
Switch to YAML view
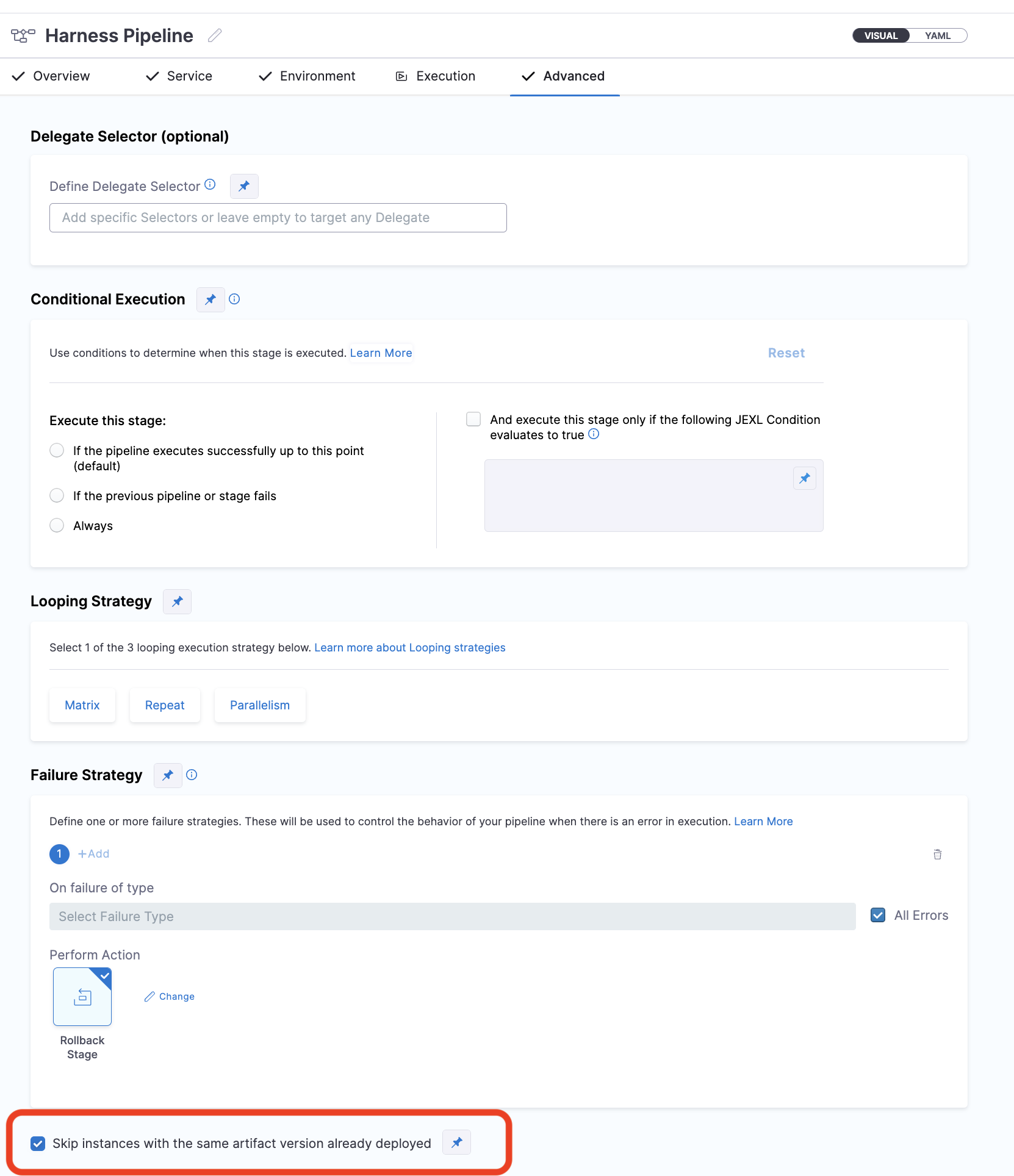(x=937, y=35)
